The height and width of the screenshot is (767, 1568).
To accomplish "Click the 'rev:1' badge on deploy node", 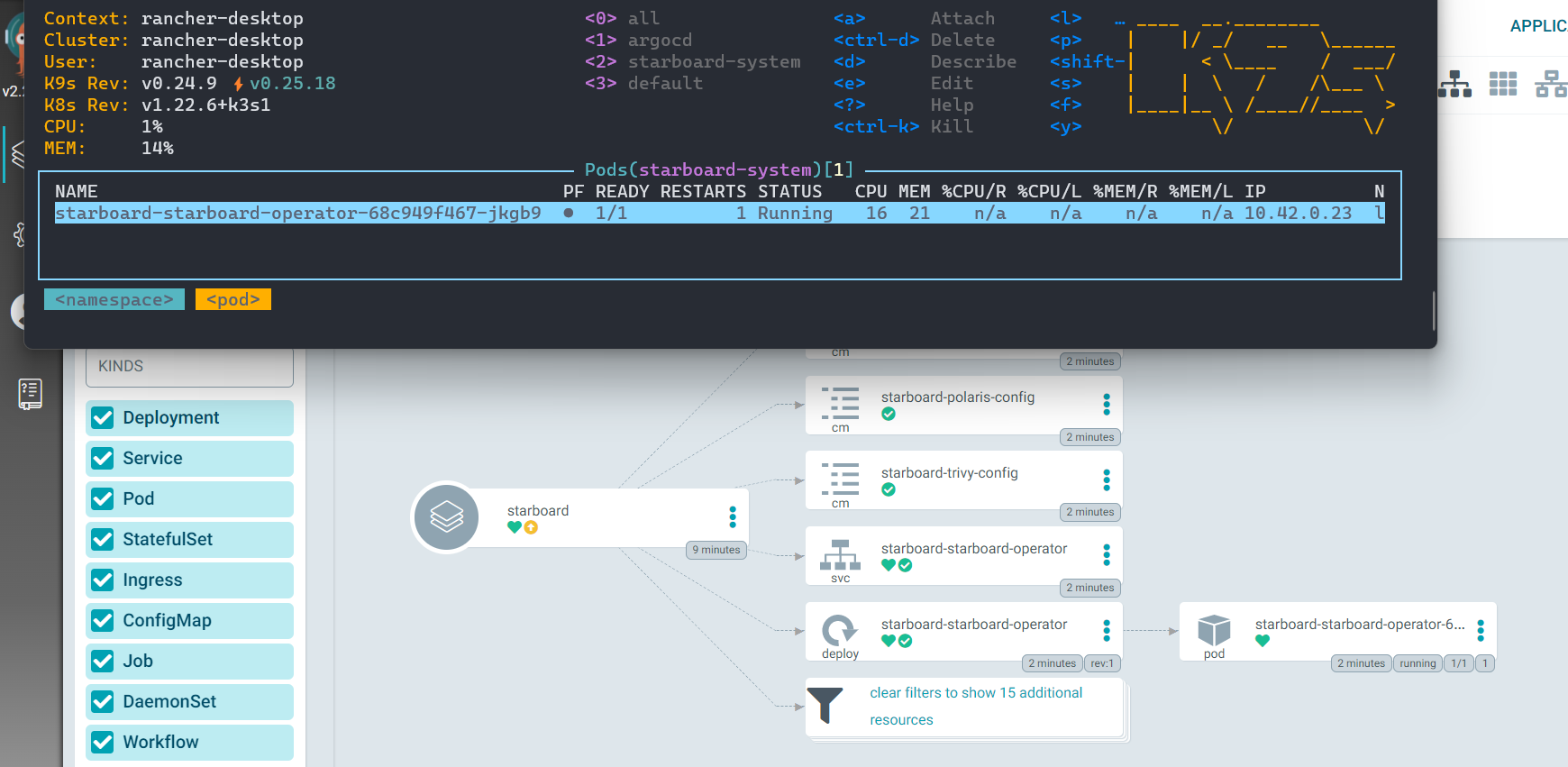I will 1102,663.
